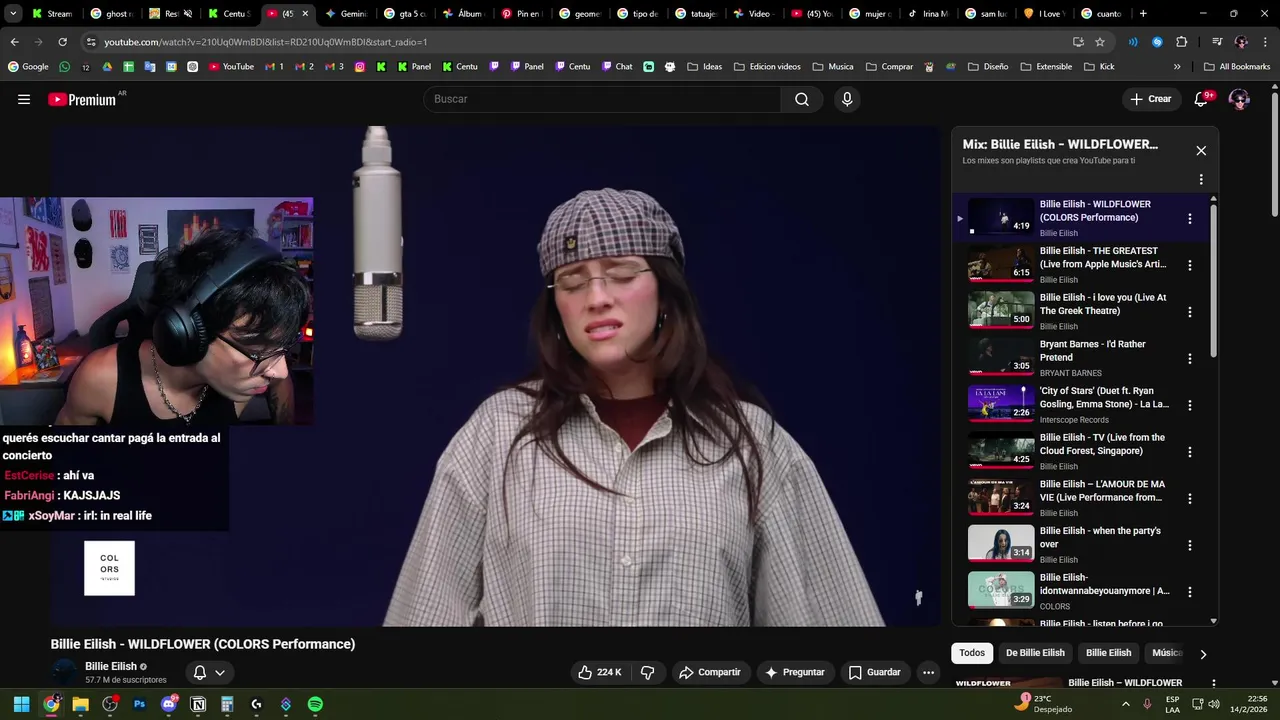Expand the Diseño bookmark folder

(x=987, y=67)
